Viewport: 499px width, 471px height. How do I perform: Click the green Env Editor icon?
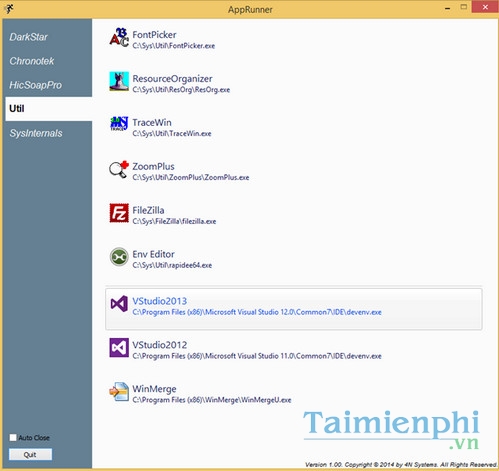coord(119,257)
